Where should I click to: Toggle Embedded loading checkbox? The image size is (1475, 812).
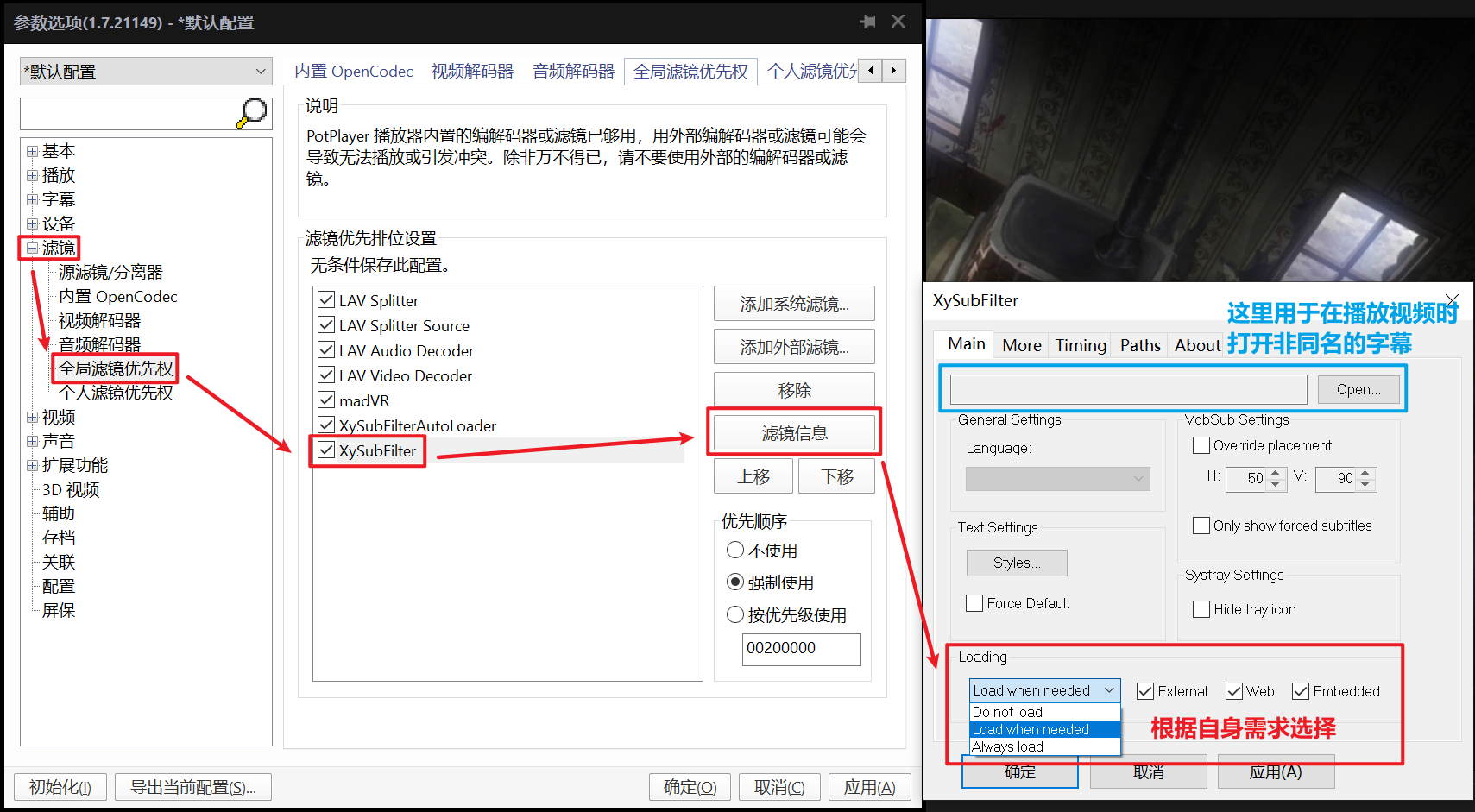[1301, 691]
